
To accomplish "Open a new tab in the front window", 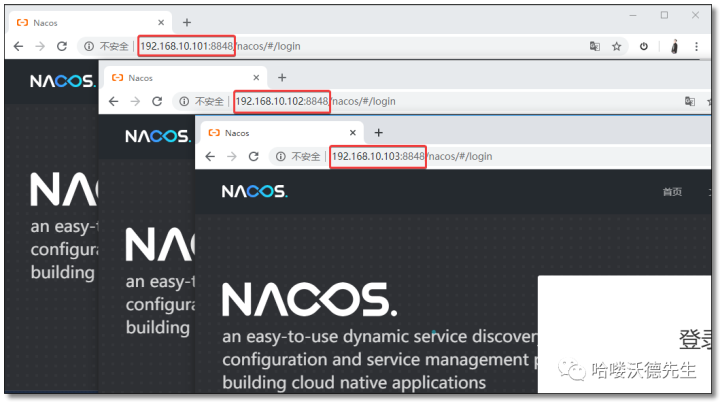I will pyautogui.click(x=378, y=133).
